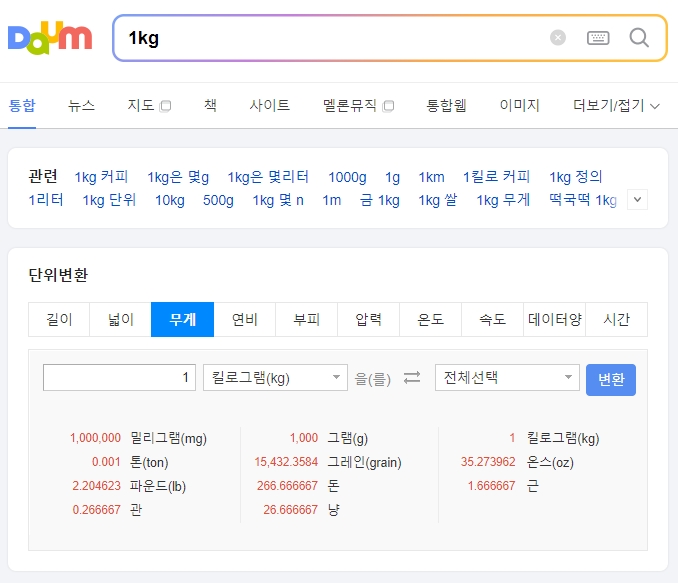Image resolution: width=678 pixels, height=583 pixels.
Task: Select the 시간 conversion tab
Action: pos(616,319)
